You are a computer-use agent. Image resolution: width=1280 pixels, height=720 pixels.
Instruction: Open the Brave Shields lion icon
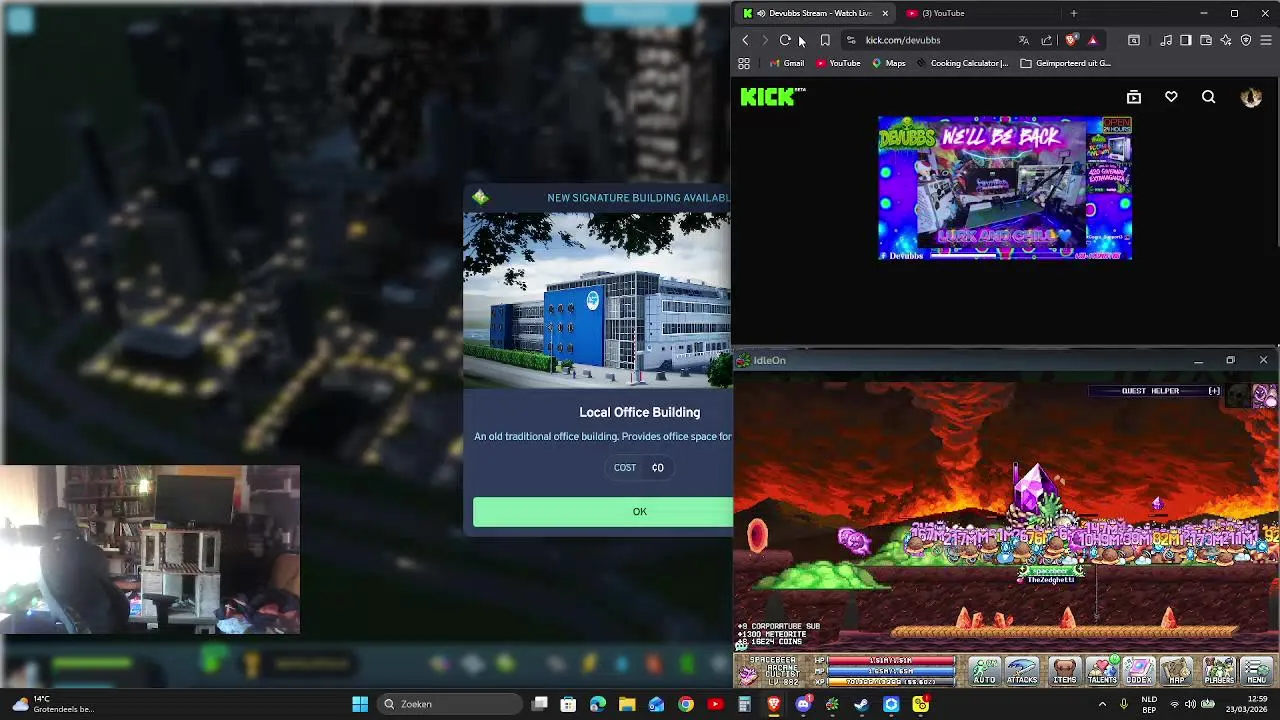tap(1071, 40)
